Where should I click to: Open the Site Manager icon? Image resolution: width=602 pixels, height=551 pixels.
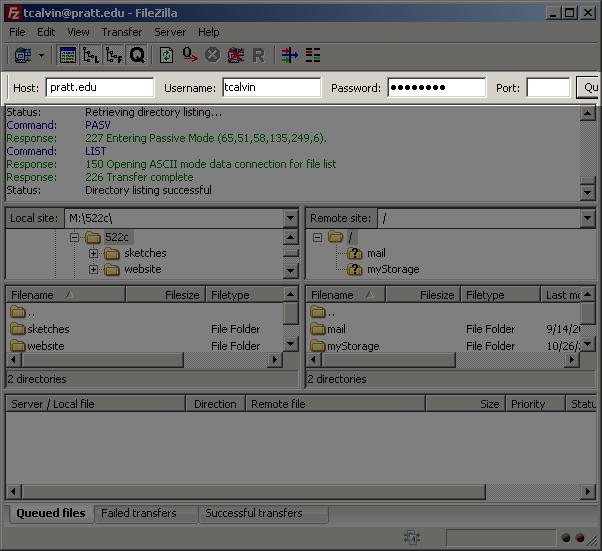23,56
